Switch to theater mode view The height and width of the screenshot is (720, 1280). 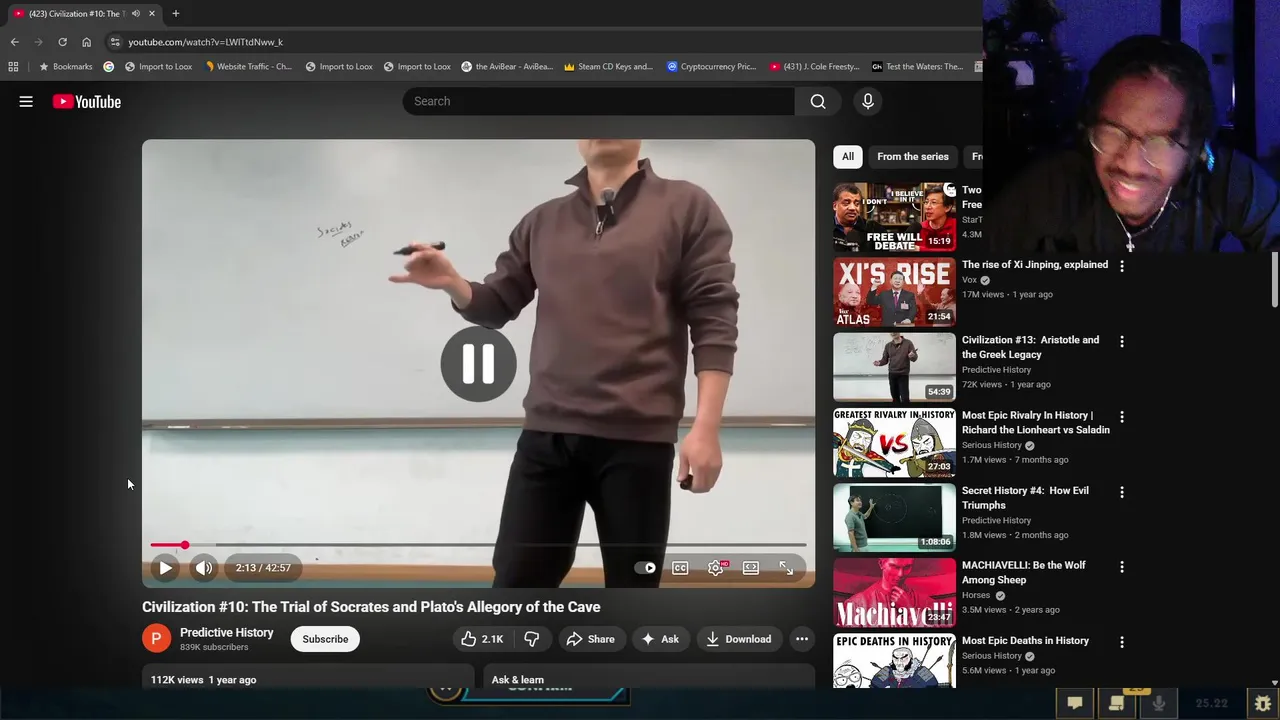coord(751,568)
